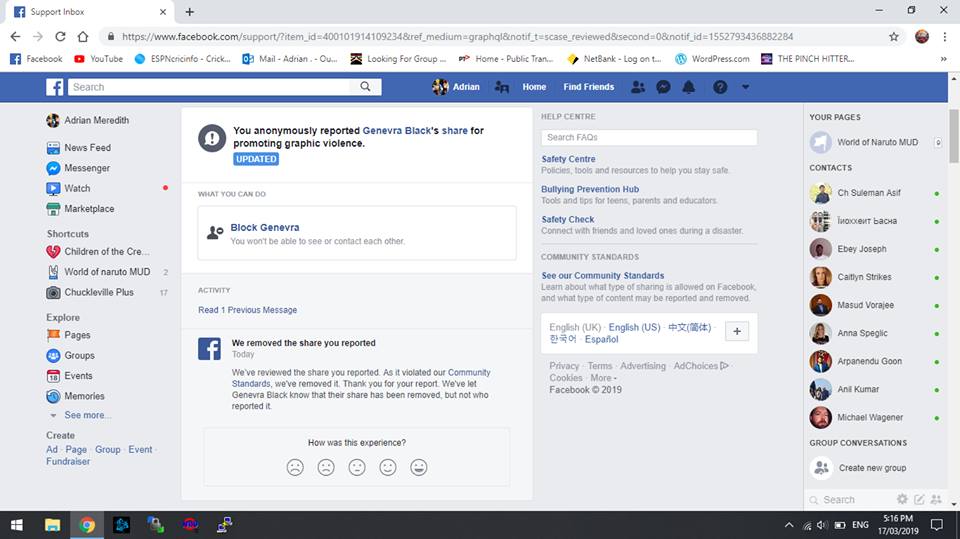
Task: Click the Search FAQs input field
Action: (x=648, y=137)
